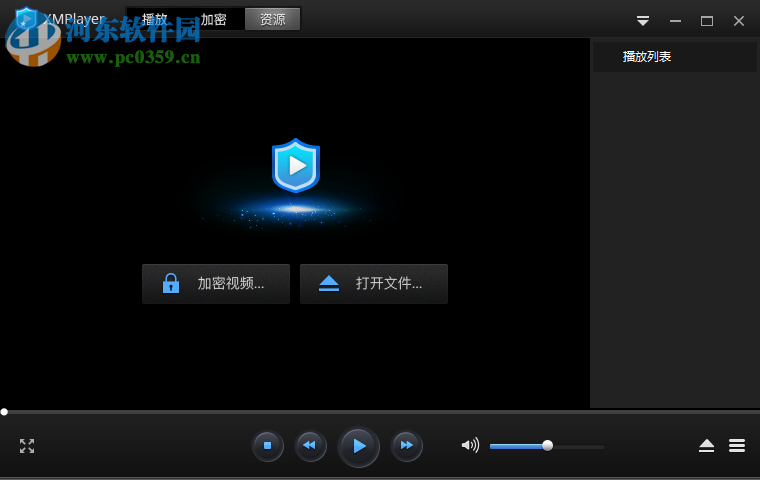This screenshot has width=760, height=480.
Task: Enter fullscreen mode via the expand icon
Action: click(x=27, y=446)
